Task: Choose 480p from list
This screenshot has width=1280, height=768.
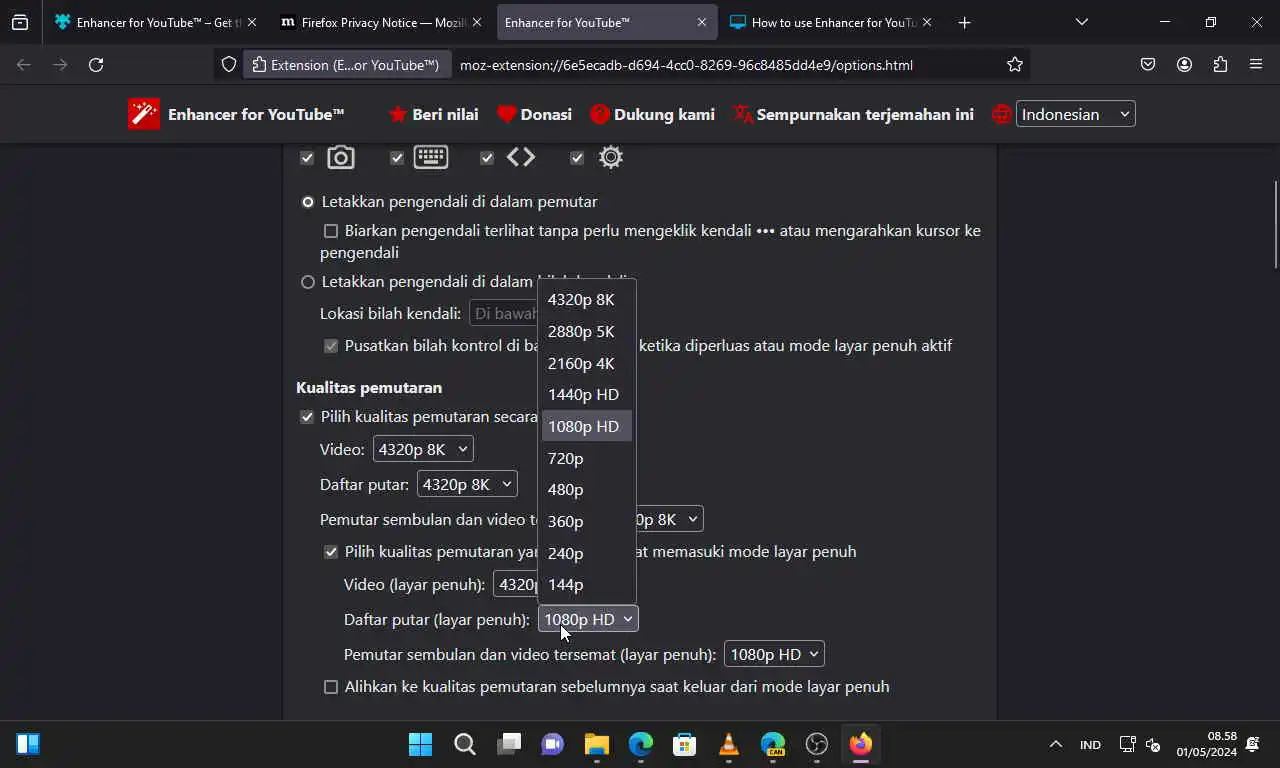Action: coord(587,489)
